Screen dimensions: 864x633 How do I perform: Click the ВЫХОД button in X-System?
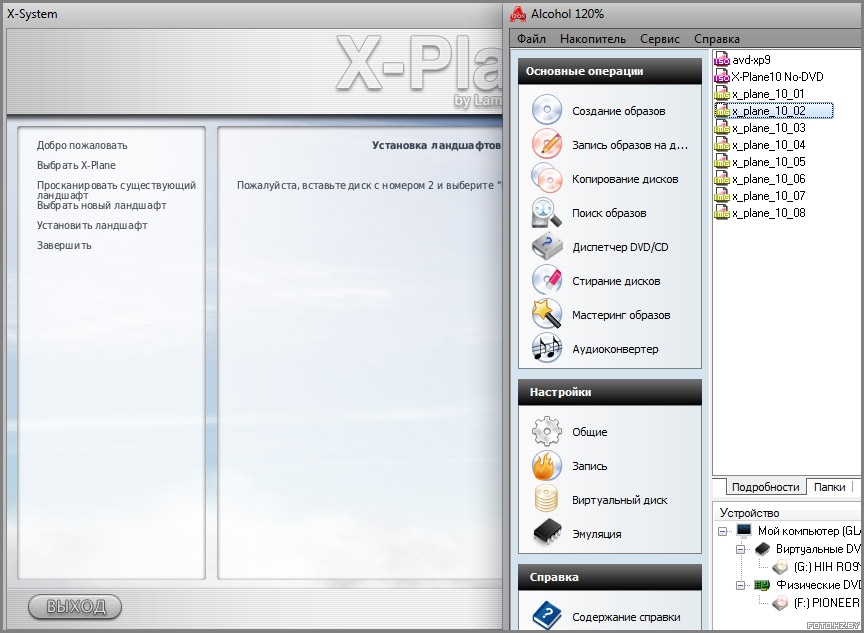(x=75, y=607)
